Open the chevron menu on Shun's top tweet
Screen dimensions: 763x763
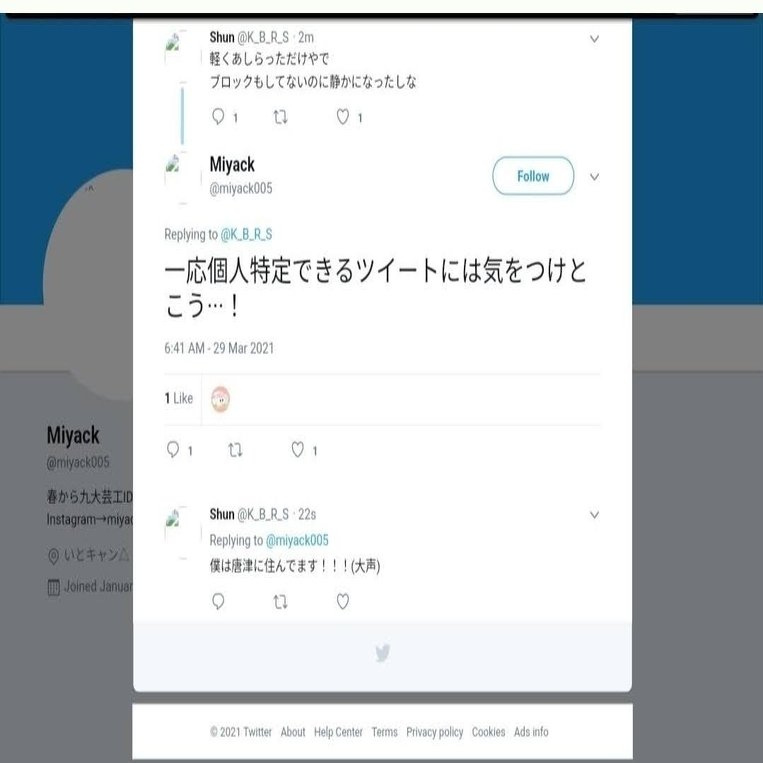(594, 38)
